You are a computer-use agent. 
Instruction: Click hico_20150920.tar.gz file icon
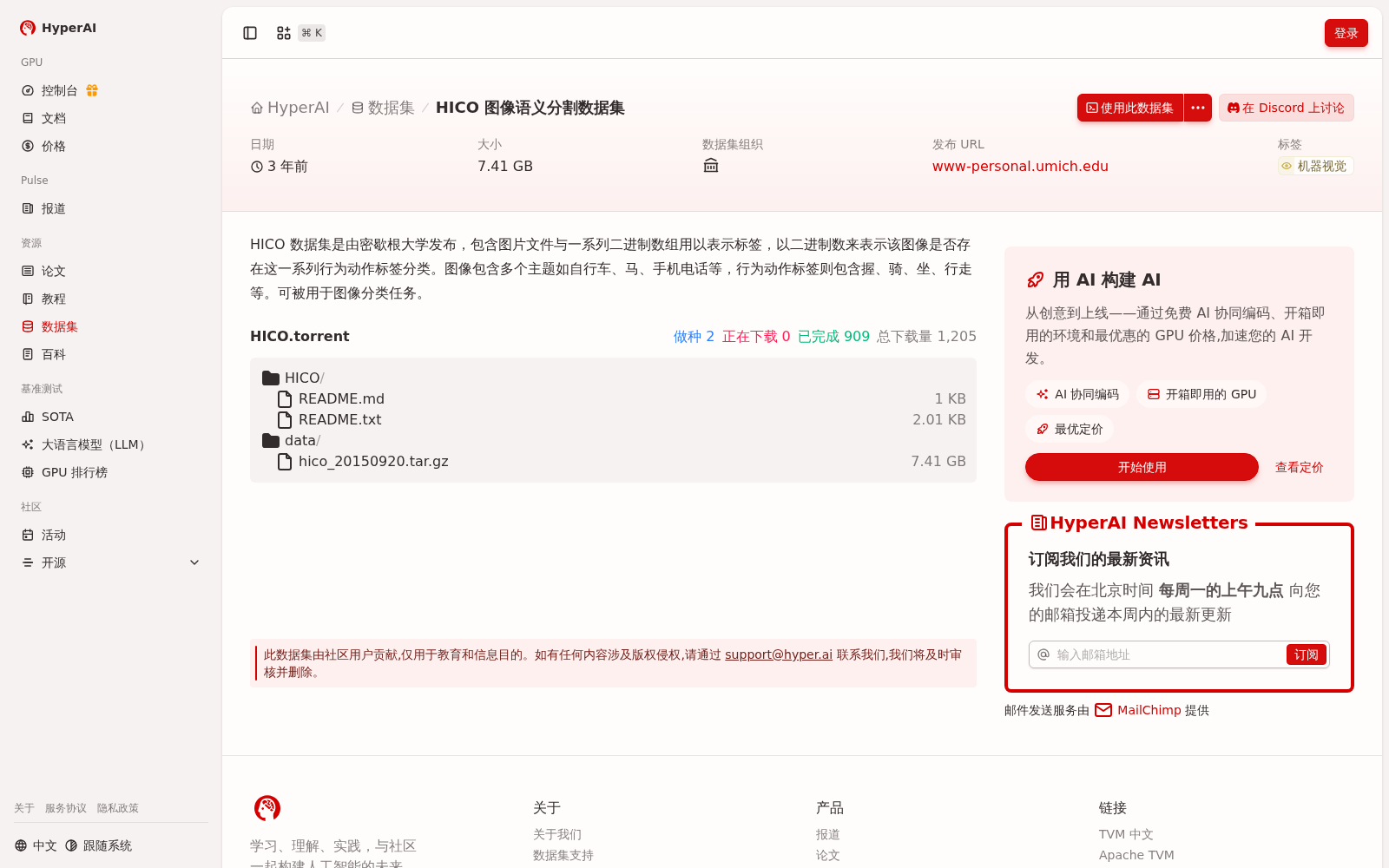(x=284, y=461)
